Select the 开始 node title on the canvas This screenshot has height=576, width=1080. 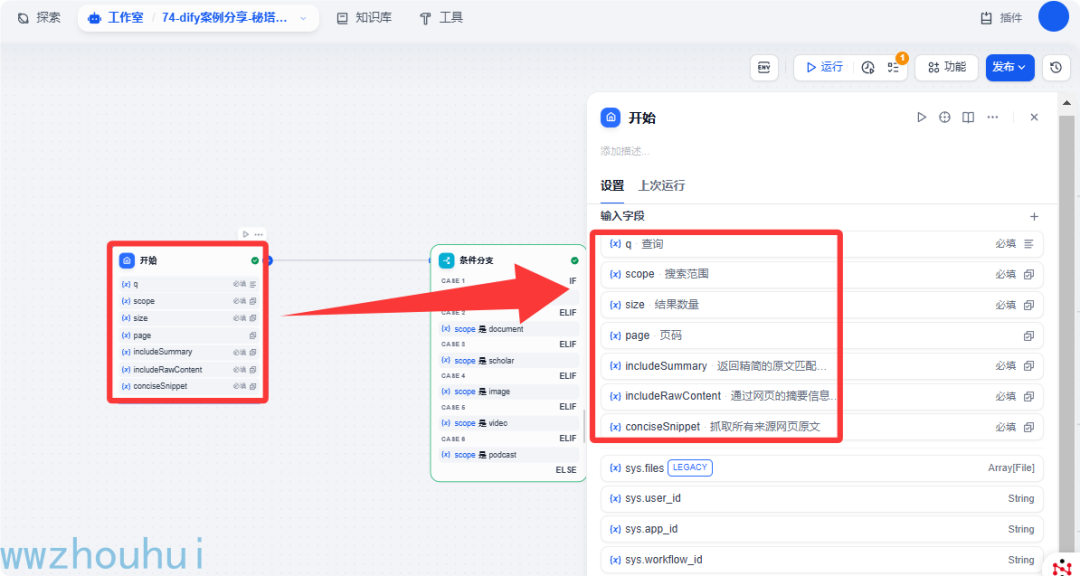(x=148, y=260)
